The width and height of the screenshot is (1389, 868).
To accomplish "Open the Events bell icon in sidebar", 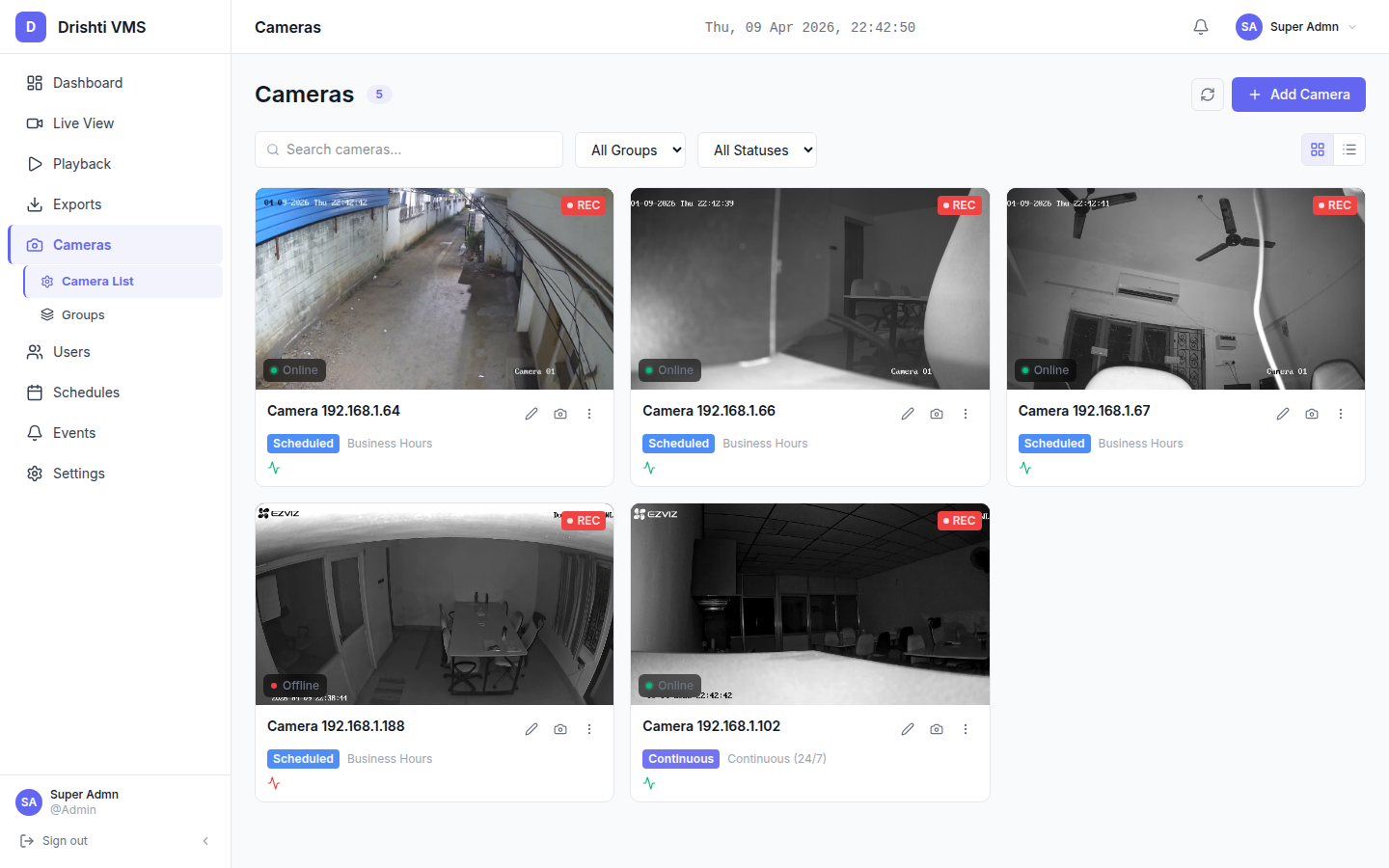I will coord(35,432).
